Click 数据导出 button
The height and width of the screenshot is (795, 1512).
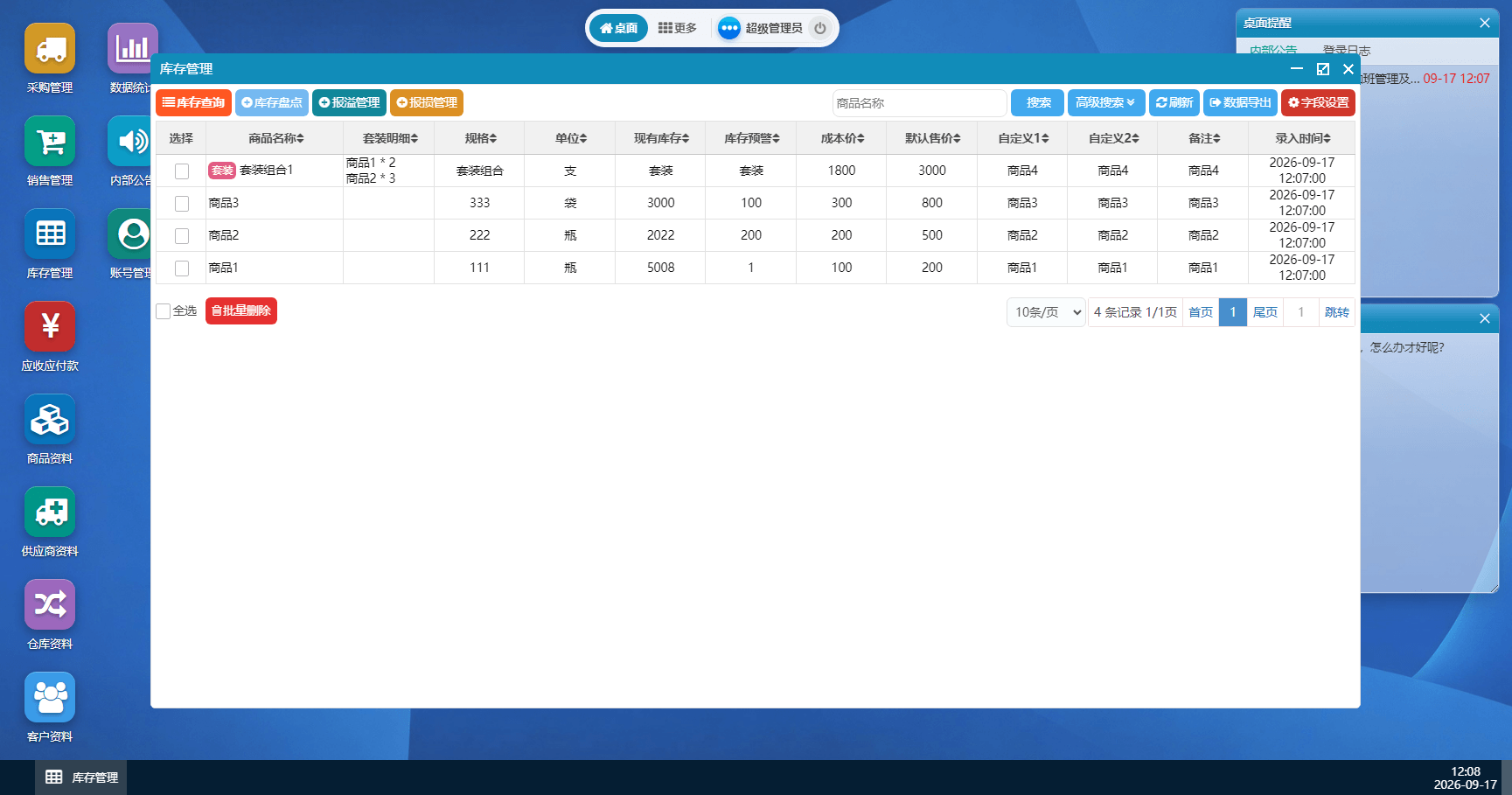pos(1240,103)
